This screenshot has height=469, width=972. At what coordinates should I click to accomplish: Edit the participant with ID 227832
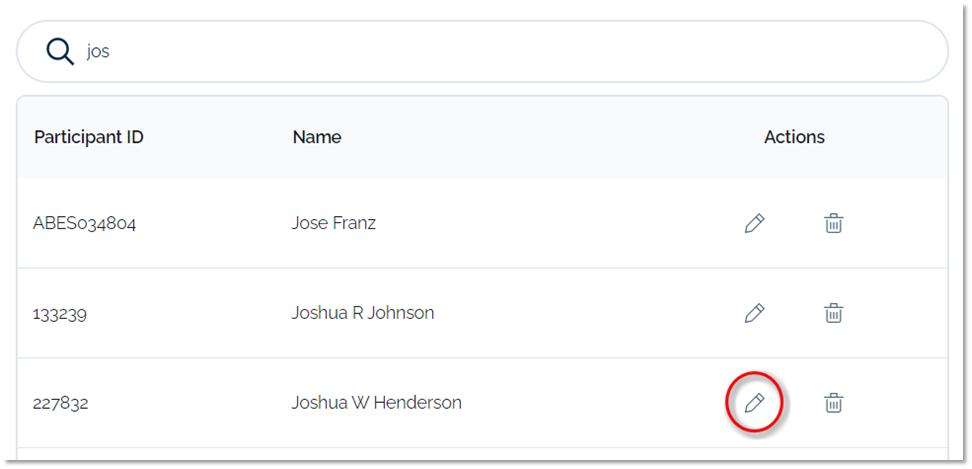tap(755, 403)
